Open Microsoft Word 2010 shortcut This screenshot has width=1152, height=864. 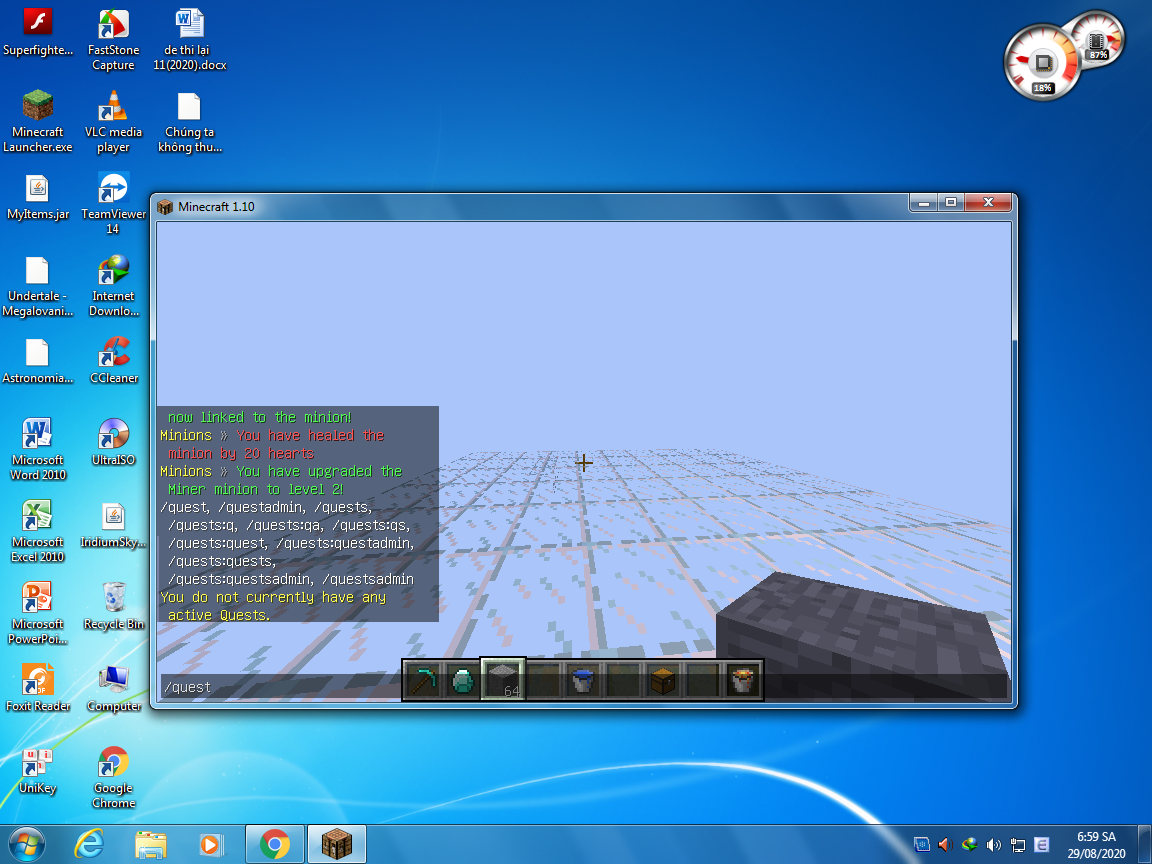point(37,450)
